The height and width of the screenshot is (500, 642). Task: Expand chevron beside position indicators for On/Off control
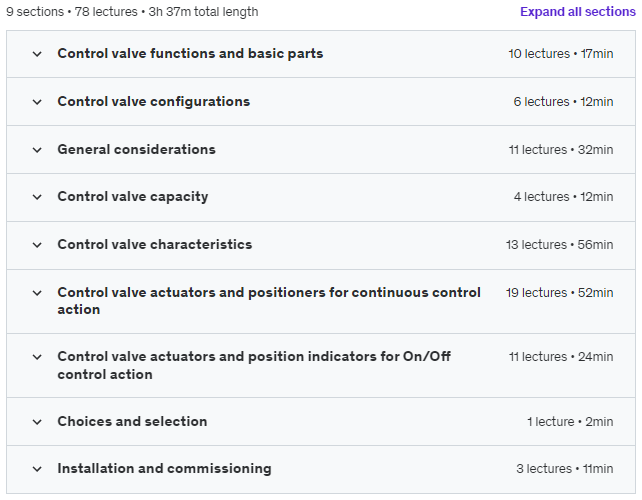(x=37, y=357)
